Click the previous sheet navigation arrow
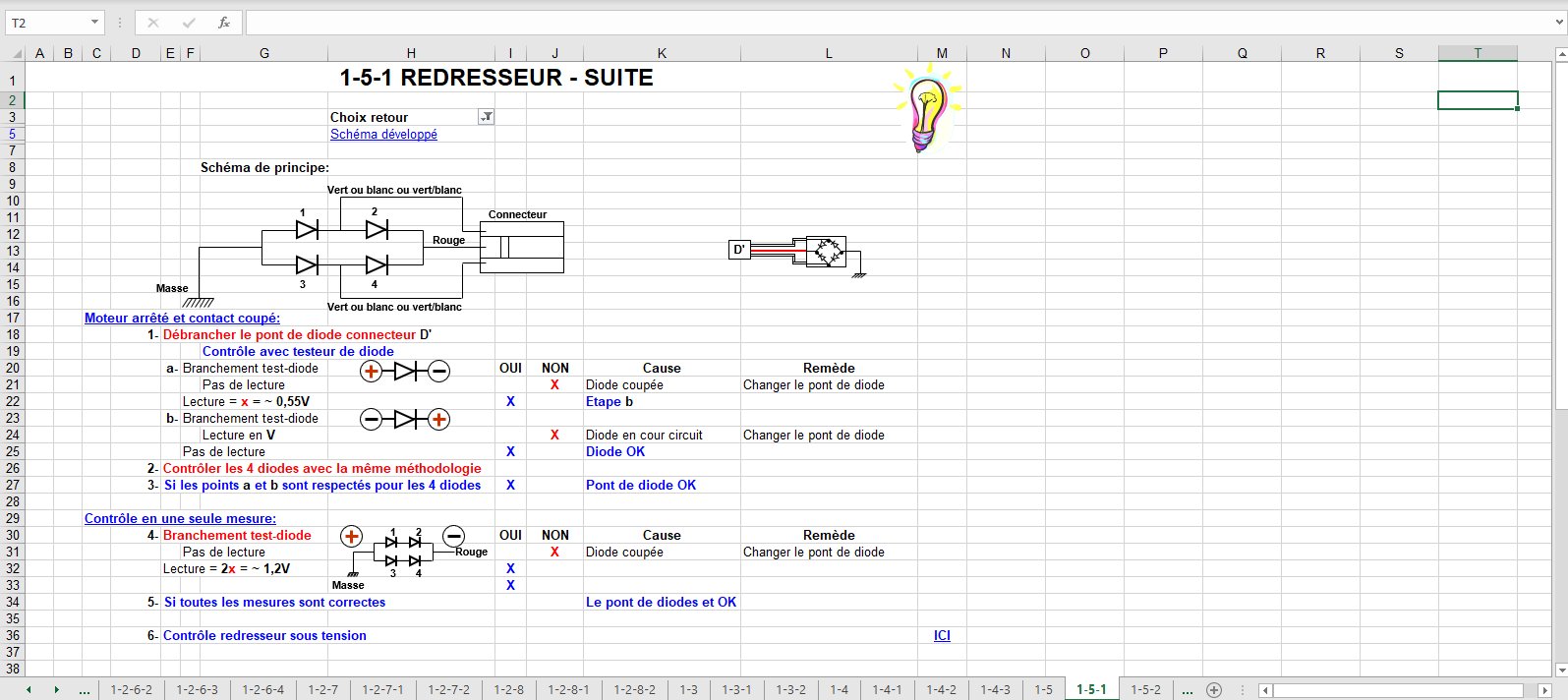The image size is (1568, 700). pyautogui.click(x=29, y=690)
